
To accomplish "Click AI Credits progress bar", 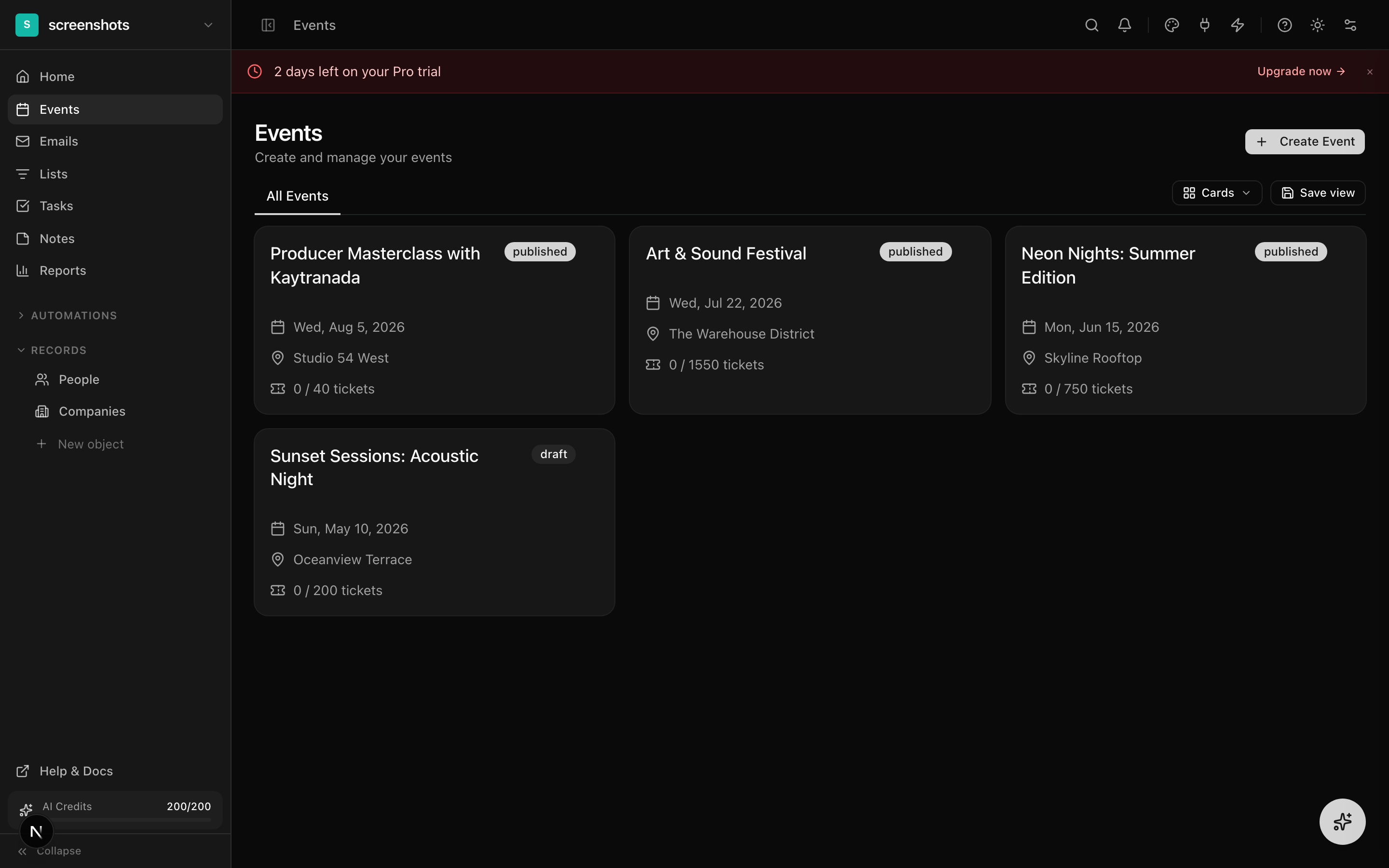I will 126,820.
